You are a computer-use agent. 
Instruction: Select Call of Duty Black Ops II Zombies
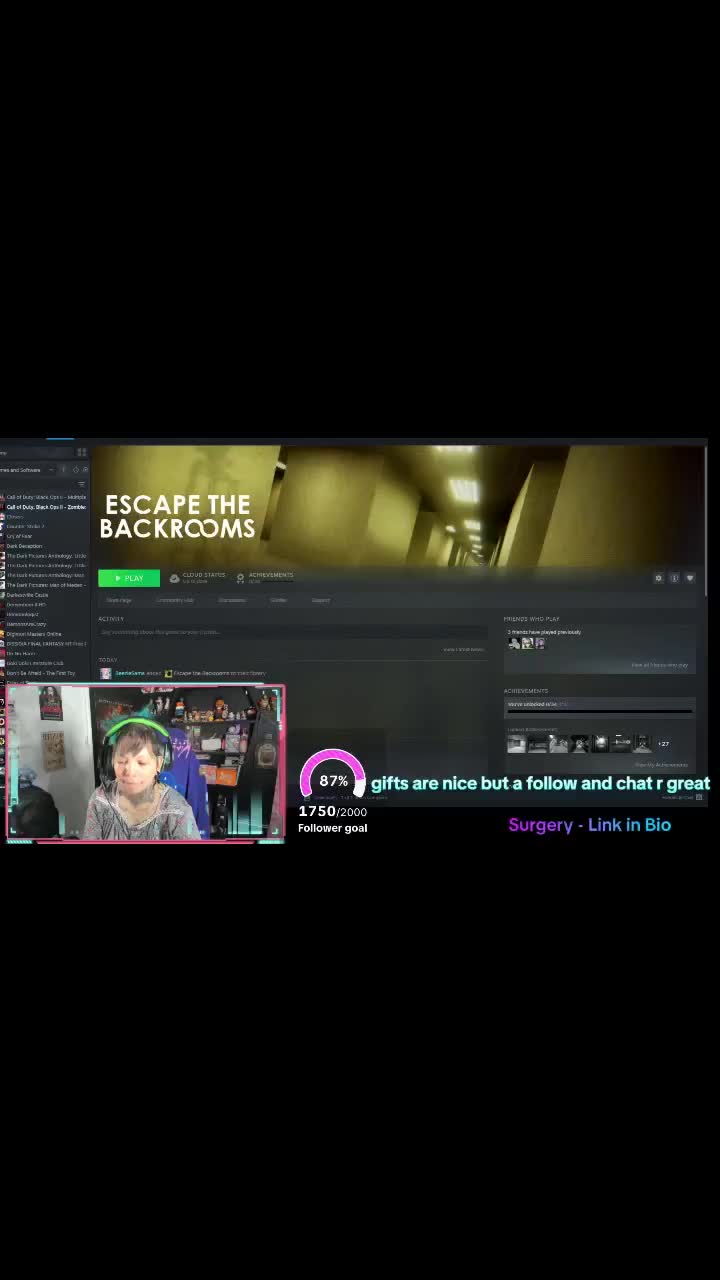click(46, 507)
